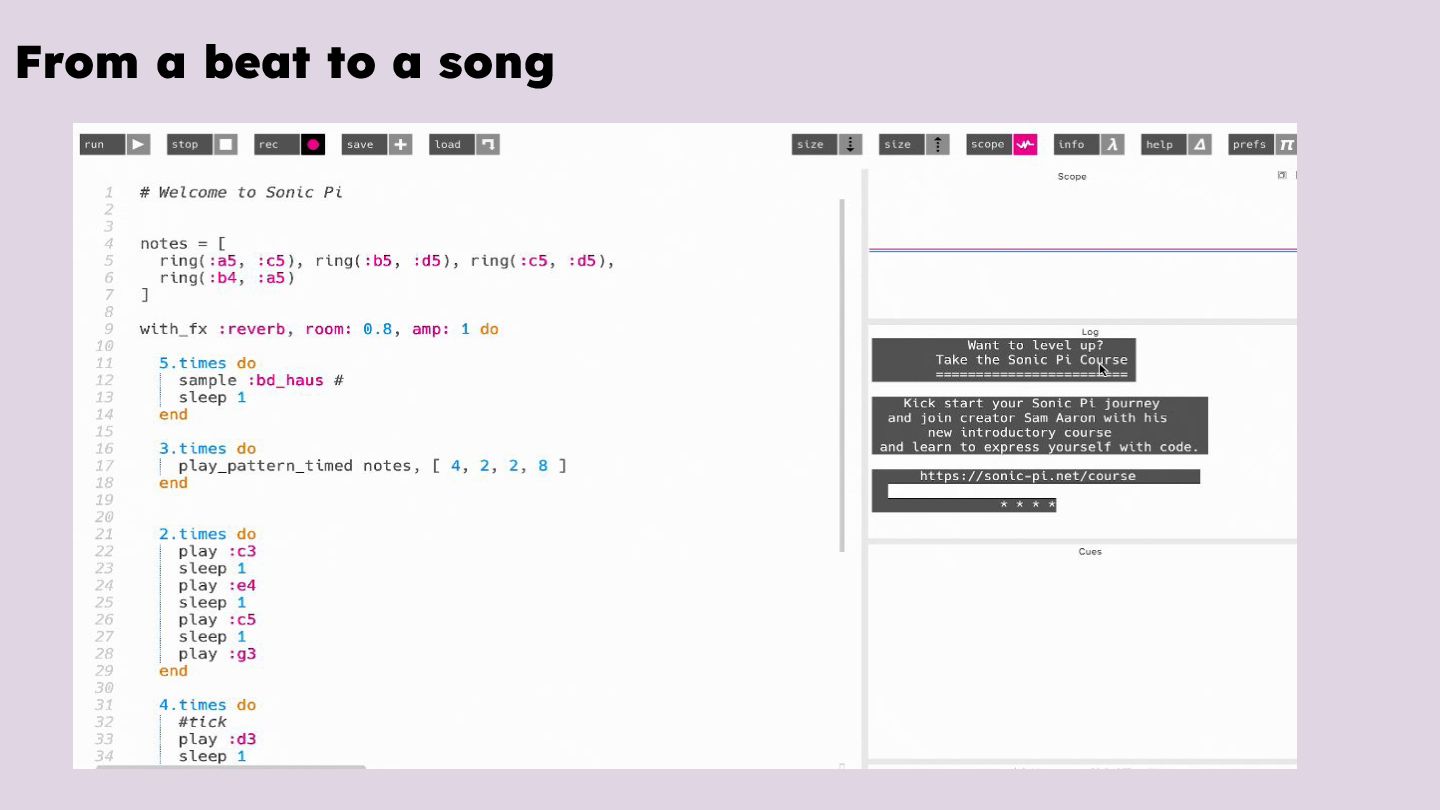The height and width of the screenshot is (810, 1440).
Task: Click the scope text label in the toolbar
Action: click(x=989, y=144)
